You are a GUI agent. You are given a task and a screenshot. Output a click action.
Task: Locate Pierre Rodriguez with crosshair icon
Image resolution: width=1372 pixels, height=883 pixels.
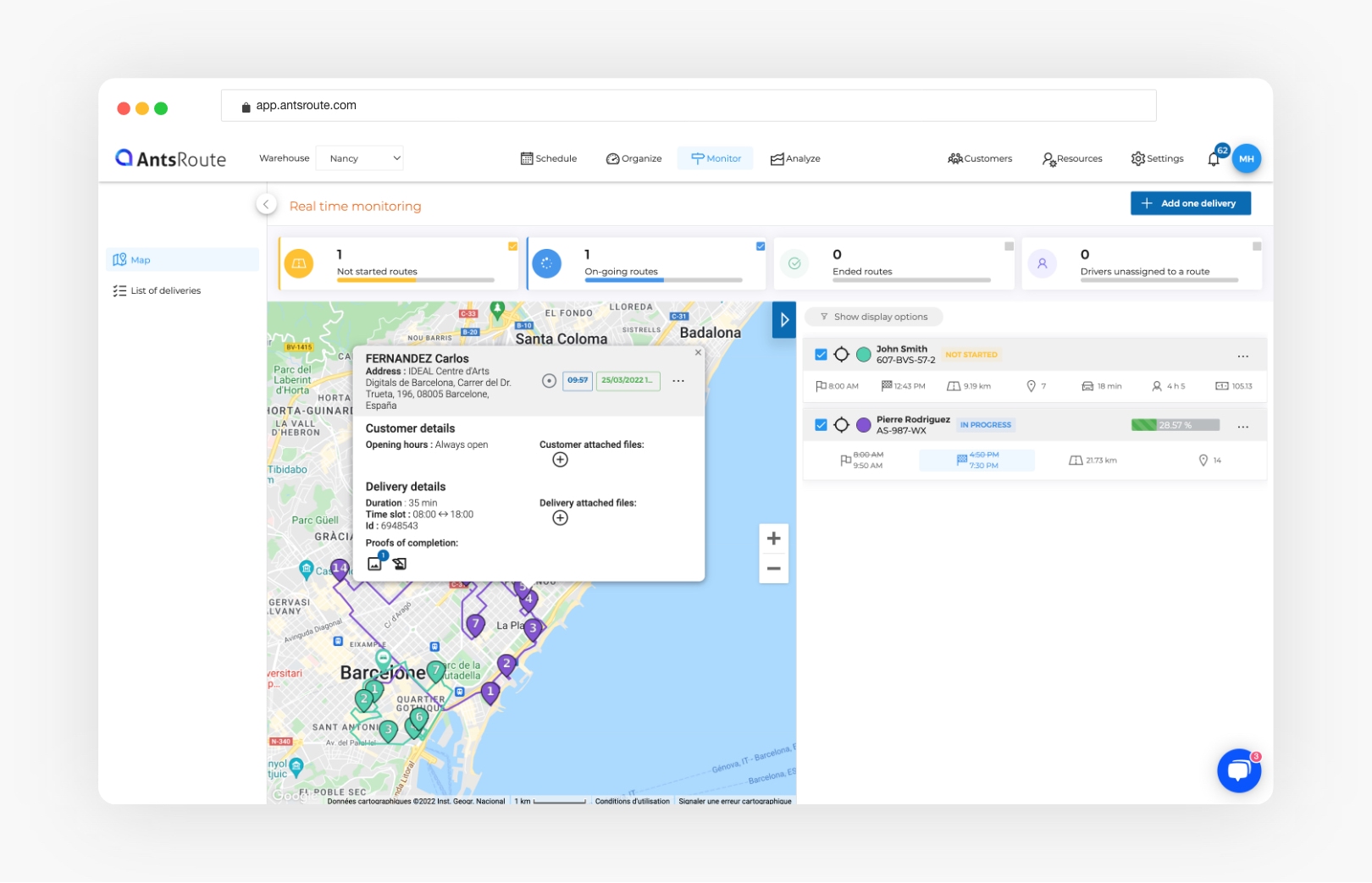coord(841,425)
